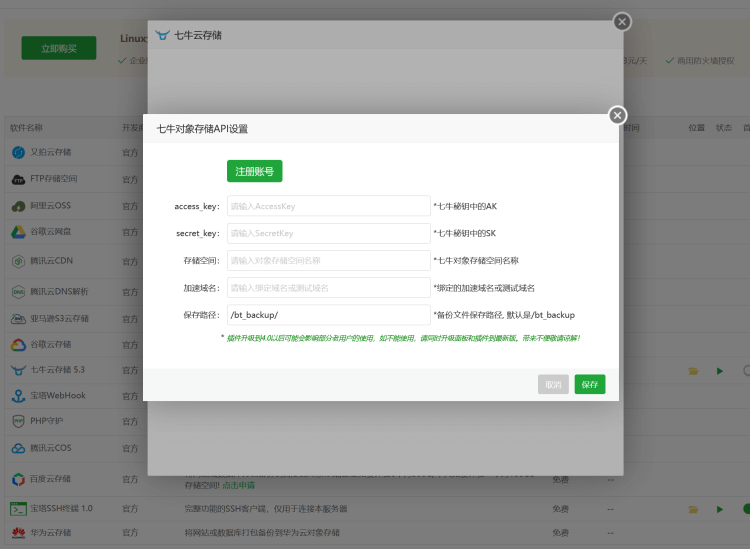Screen dimensions: 750x549
Task: Click the 加速域名 domain input field
Action: pos(329,288)
